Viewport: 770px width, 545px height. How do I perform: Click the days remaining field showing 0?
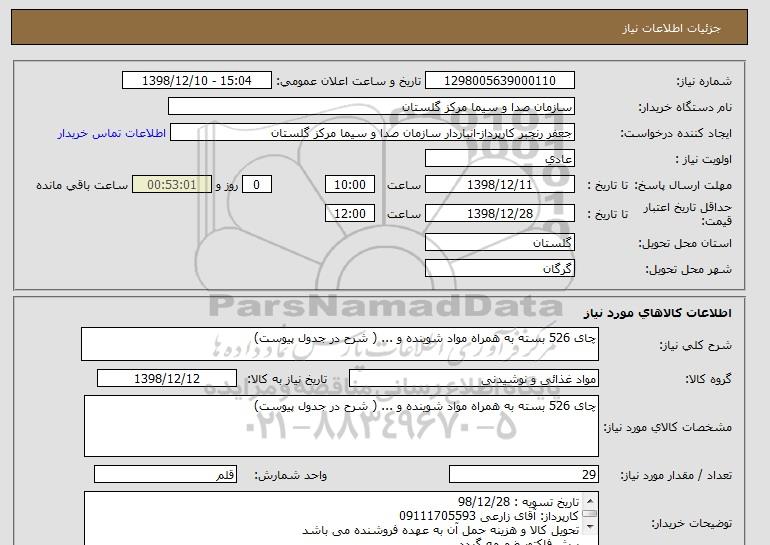coord(256,185)
